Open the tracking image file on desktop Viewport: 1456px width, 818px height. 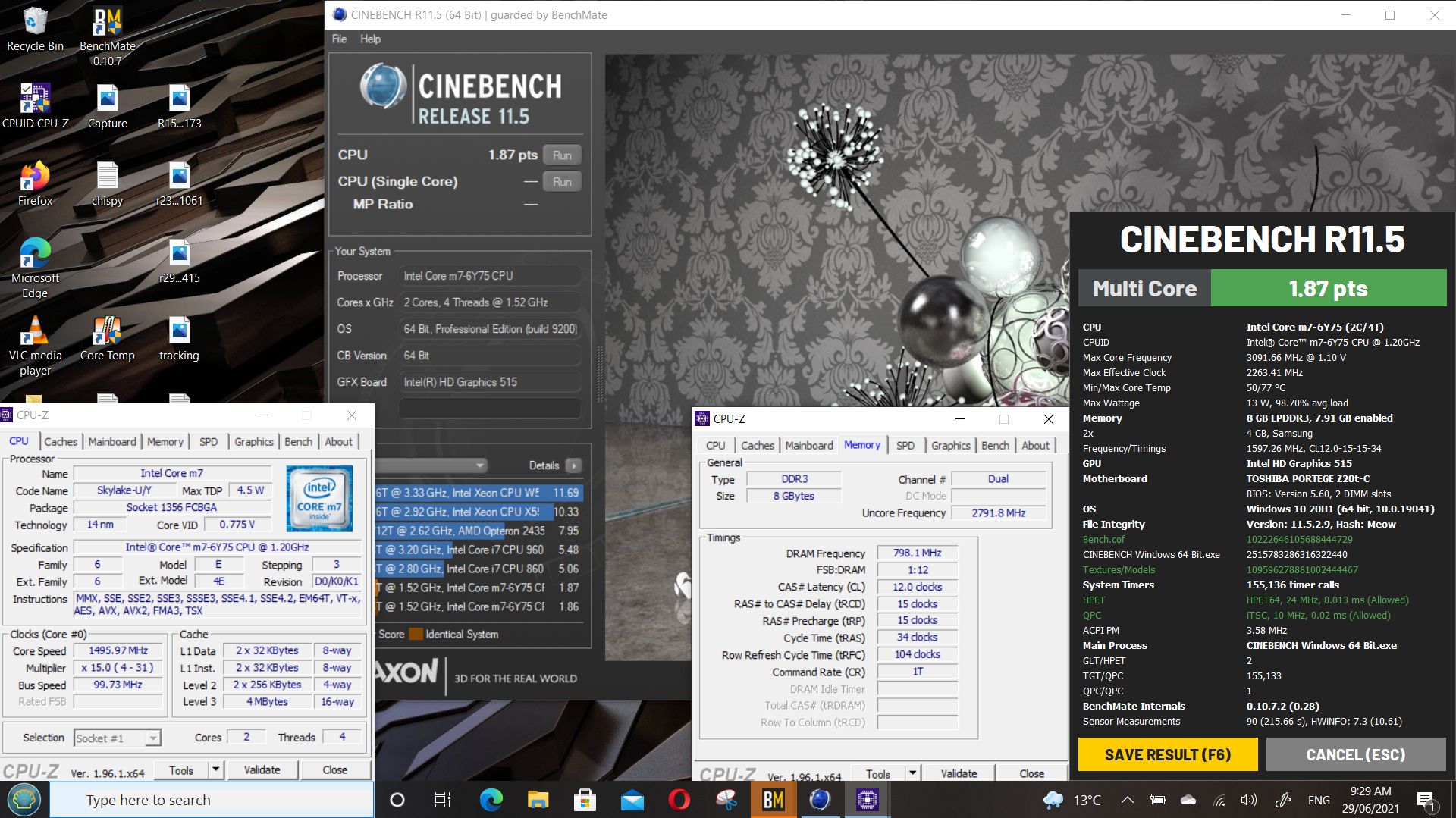[x=179, y=338]
